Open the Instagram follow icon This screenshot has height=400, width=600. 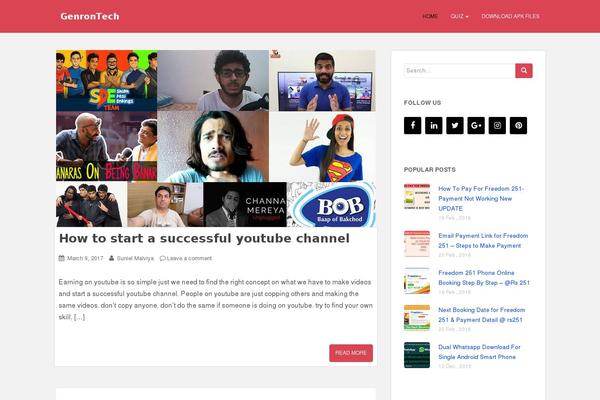click(497, 126)
